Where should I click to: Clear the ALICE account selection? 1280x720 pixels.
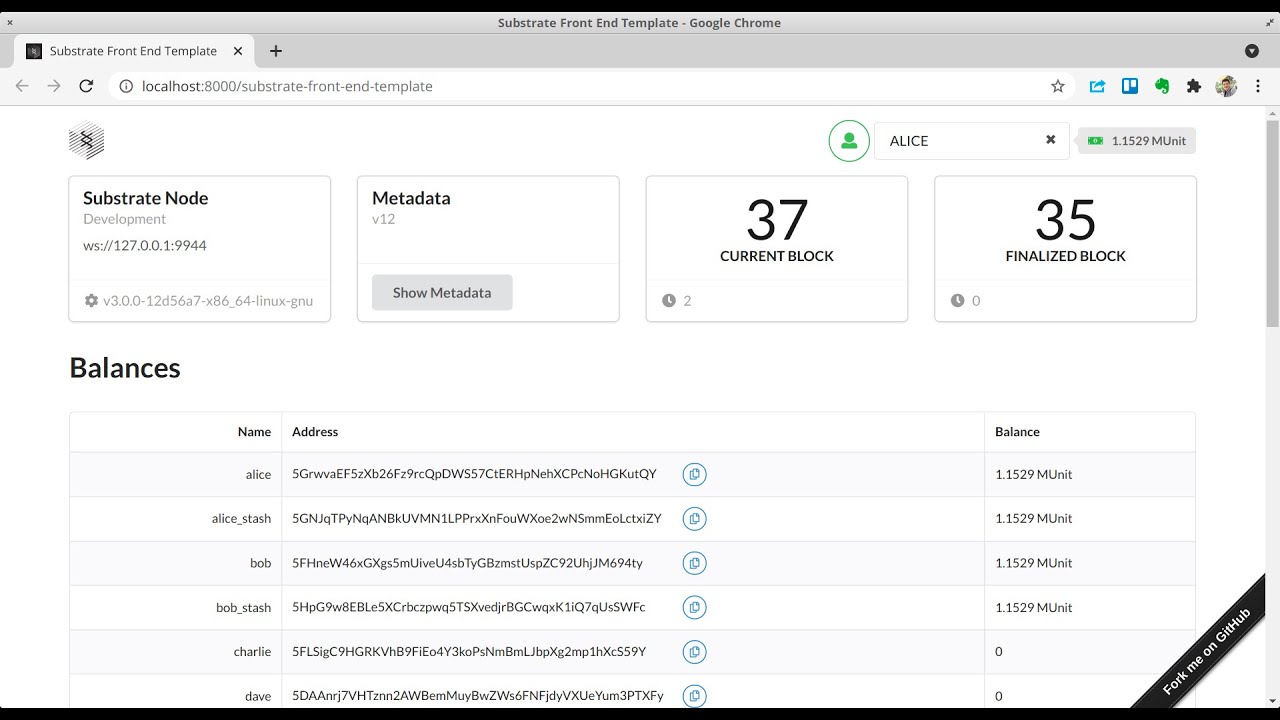point(1050,140)
